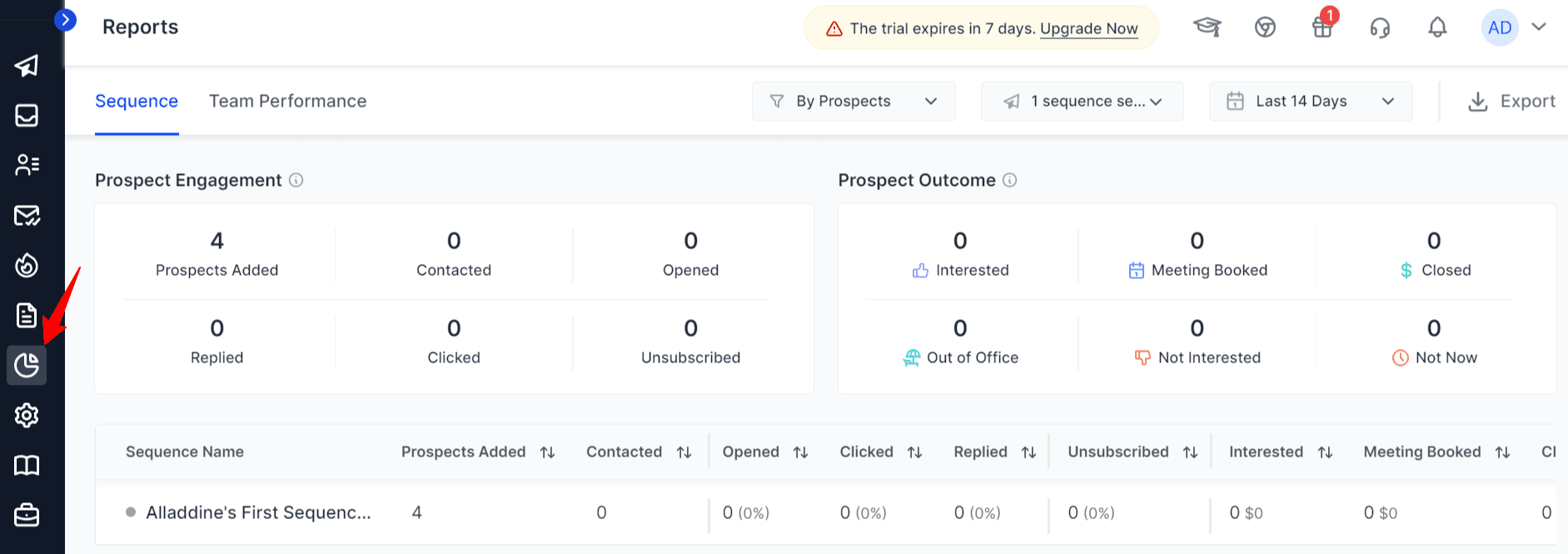Open the 1 sequence selected dropdown
The width and height of the screenshot is (1568, 554).
1082,101
